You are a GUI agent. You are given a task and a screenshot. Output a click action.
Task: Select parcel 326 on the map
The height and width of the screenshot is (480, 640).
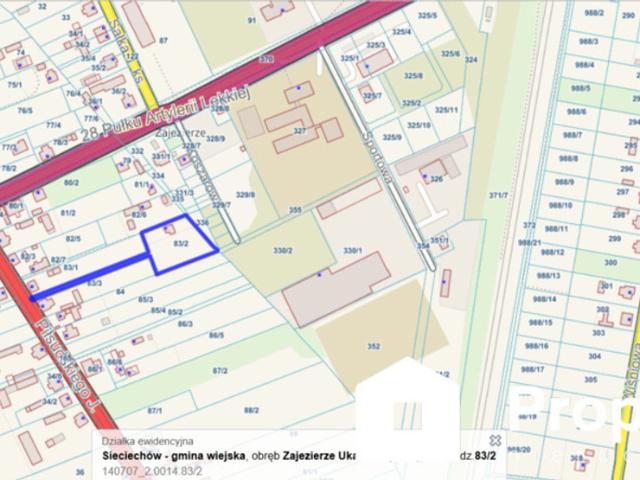(435, 179)
